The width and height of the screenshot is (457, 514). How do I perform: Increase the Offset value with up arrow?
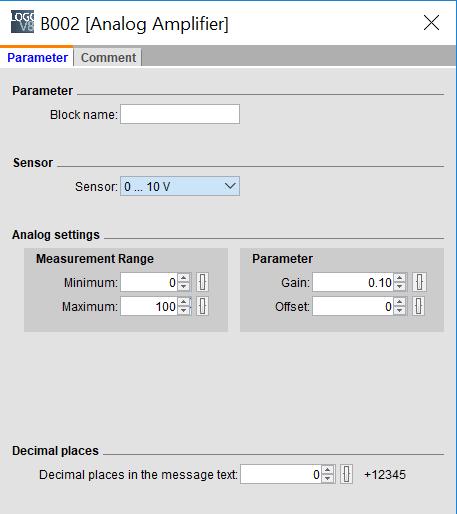[x=400, y=302]
